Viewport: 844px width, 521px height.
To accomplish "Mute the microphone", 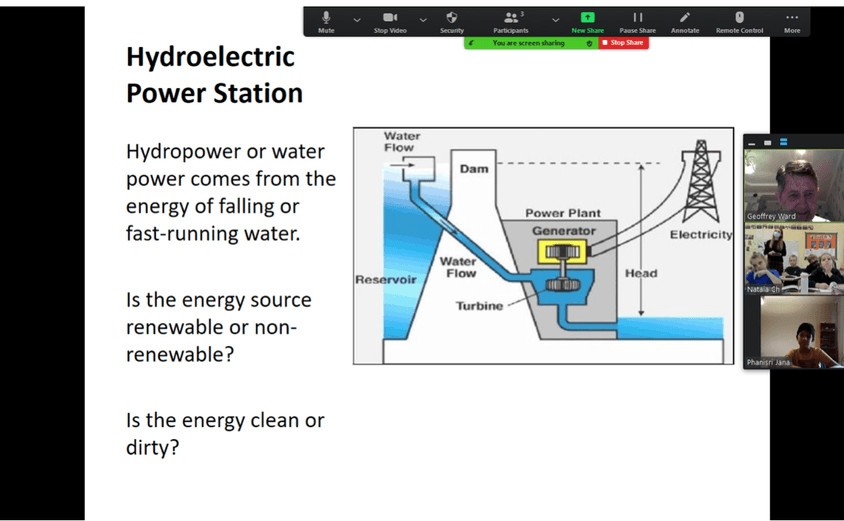I will (x=326, y=20).
